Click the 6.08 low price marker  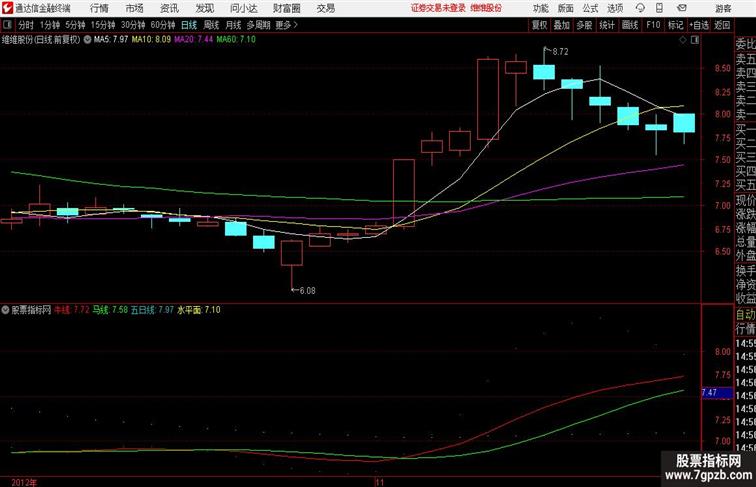tap(307, 291)
